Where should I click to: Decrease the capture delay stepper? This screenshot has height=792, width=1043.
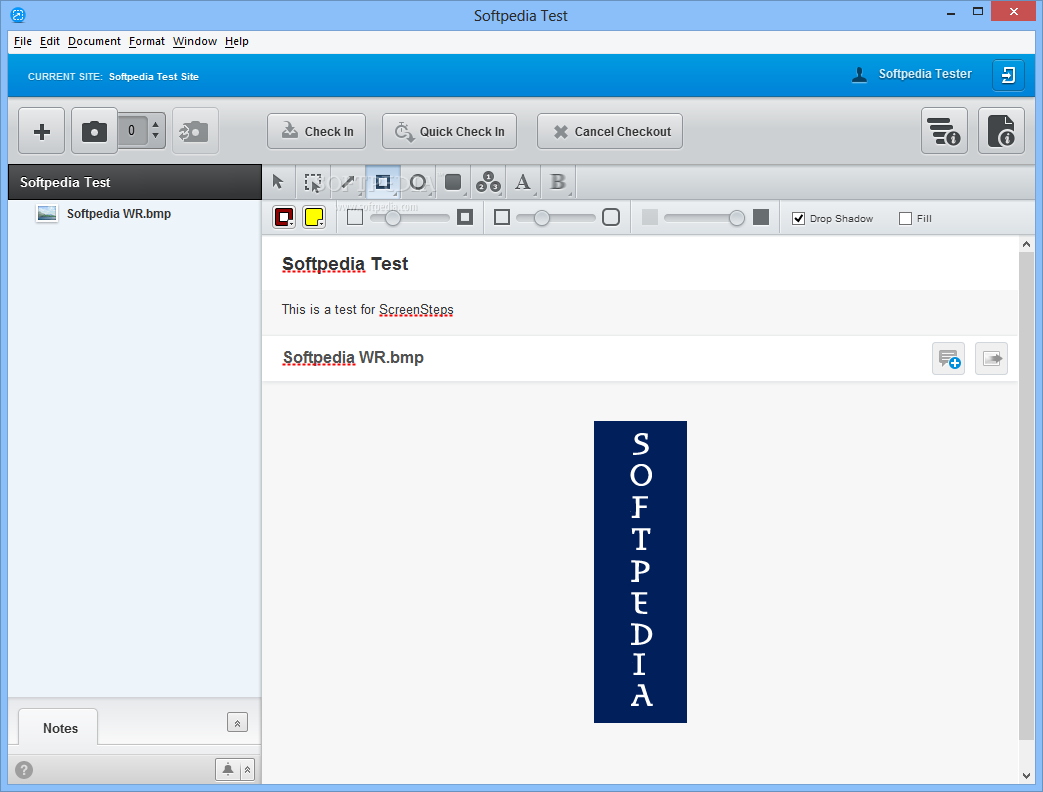[156, 136]
